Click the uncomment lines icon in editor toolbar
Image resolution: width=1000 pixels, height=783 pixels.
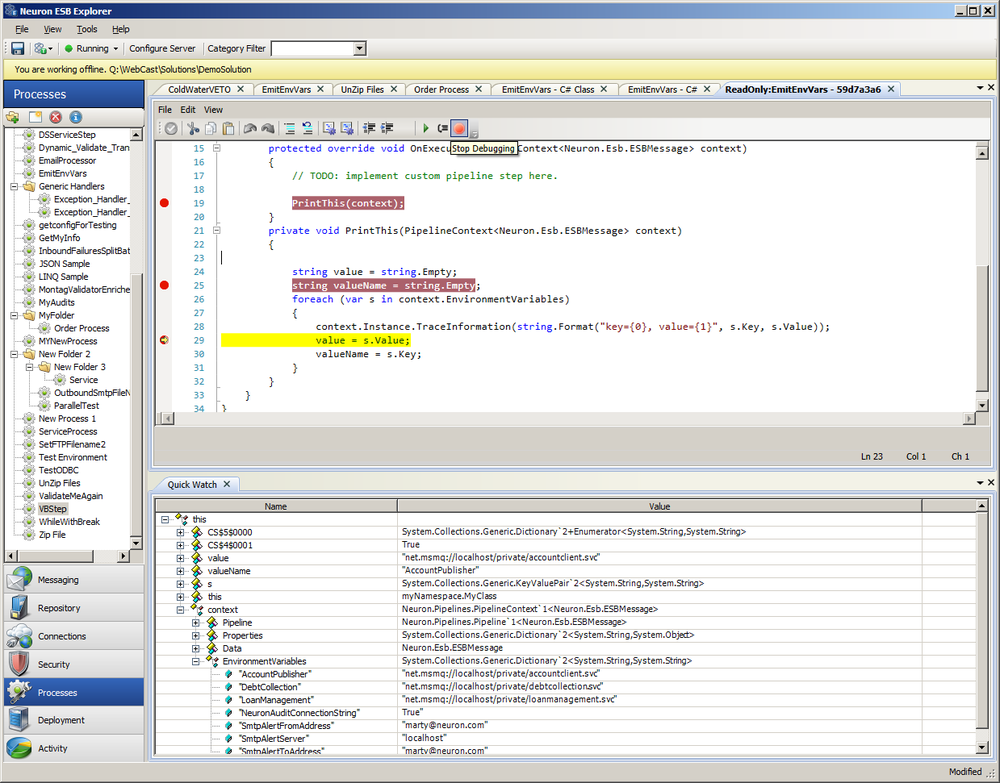click(307, 128)
